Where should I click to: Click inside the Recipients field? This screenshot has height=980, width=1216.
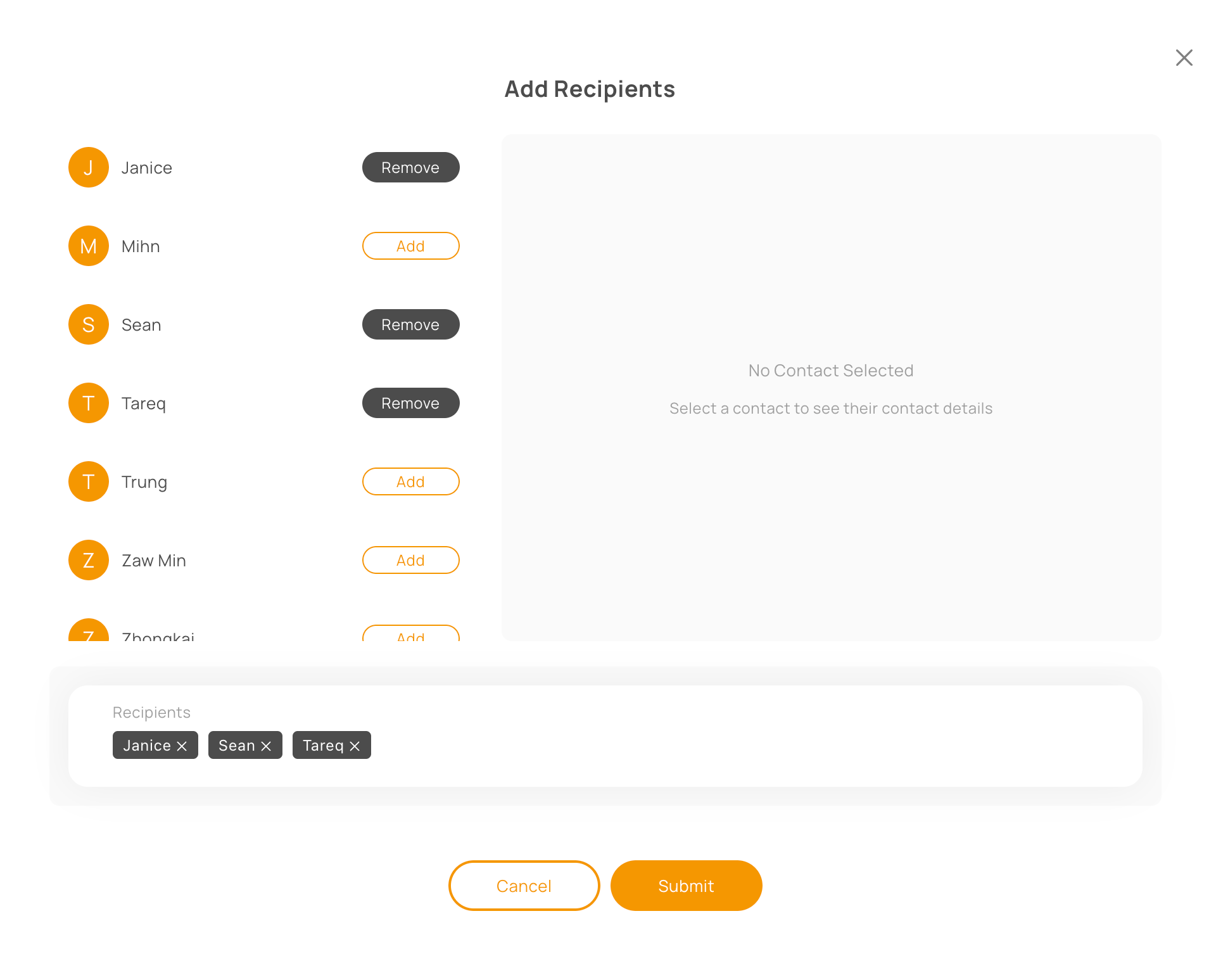point(697,745)
